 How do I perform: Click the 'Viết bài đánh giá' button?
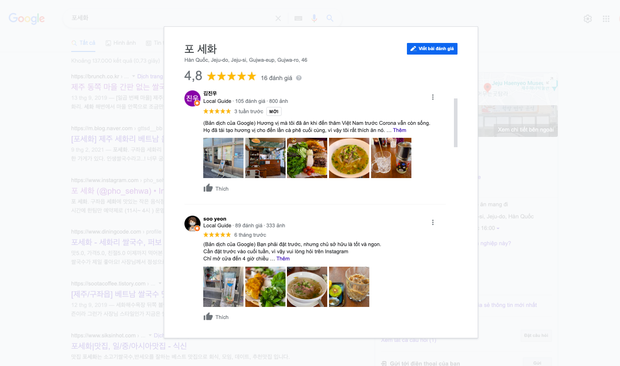point(432,49)
